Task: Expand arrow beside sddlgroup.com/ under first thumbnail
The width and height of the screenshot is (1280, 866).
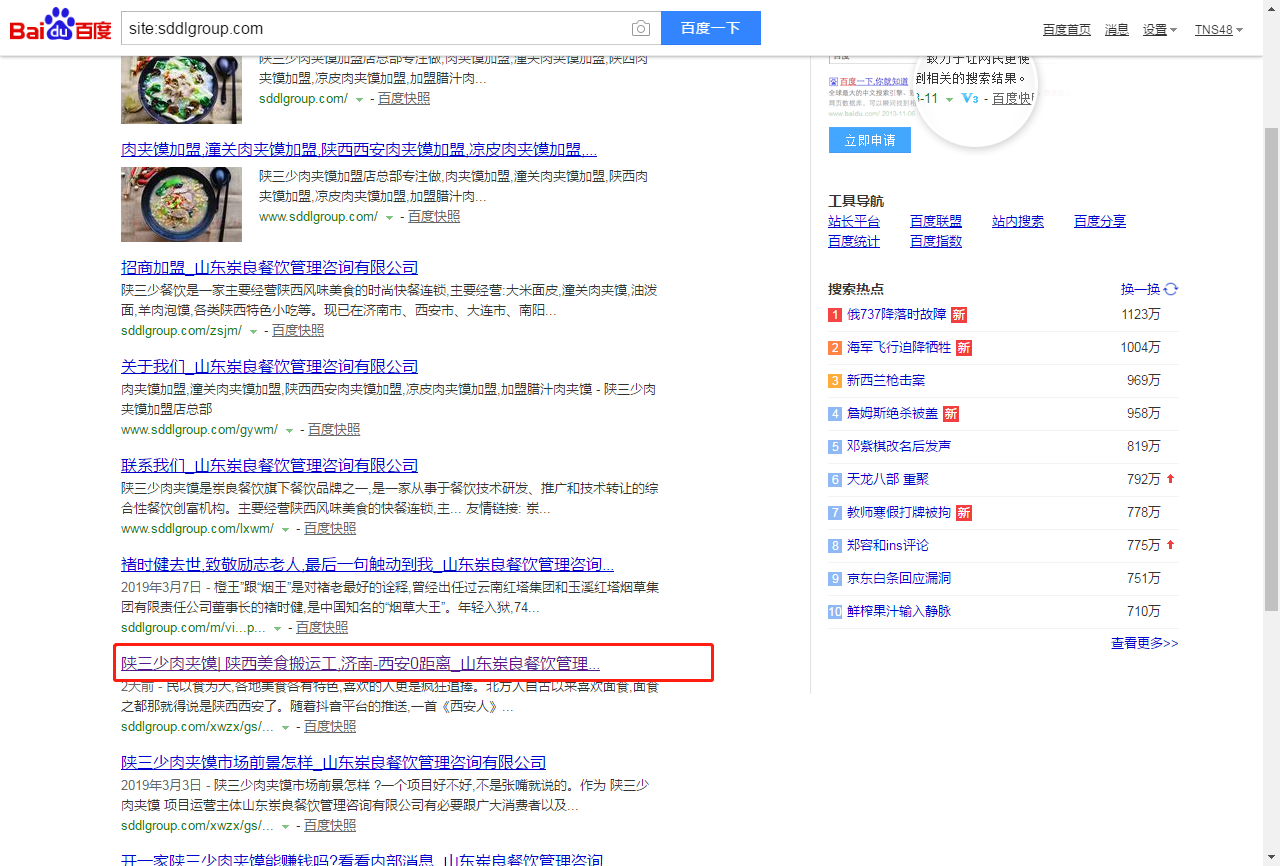Action: click(359, 99)
